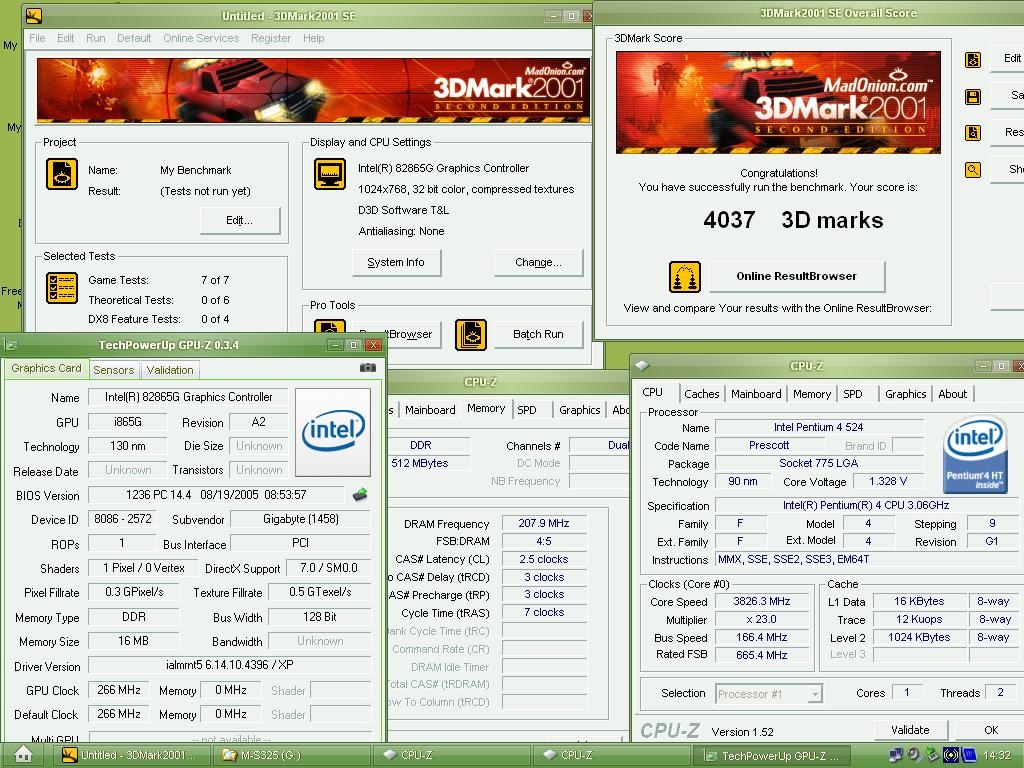Viewport: 1024px width, 768px height.
Task: Click the Code Name value Prescott
Action: click(x=769, y=445)
